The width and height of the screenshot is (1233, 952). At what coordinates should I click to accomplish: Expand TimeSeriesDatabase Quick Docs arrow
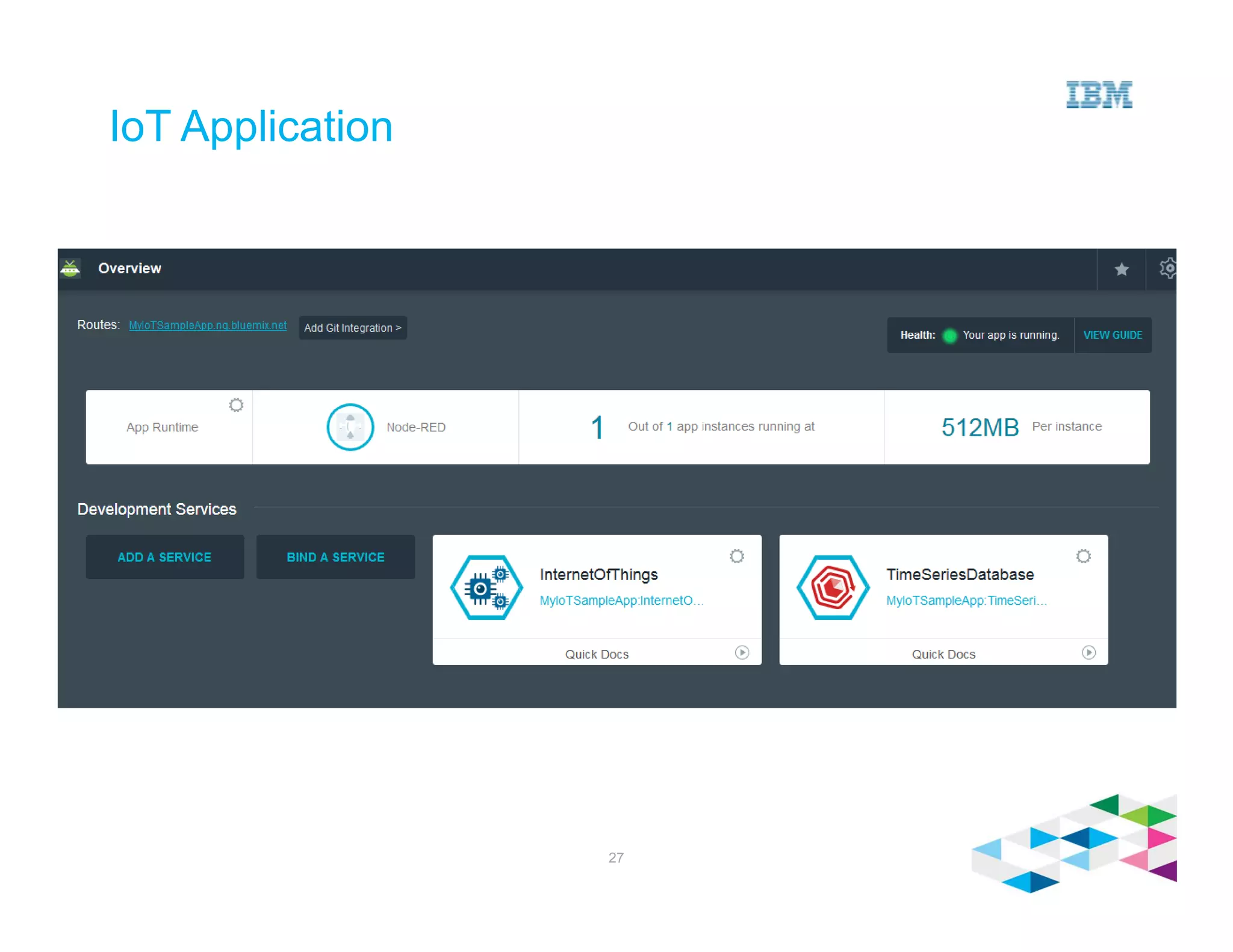tap(1089, 653)
